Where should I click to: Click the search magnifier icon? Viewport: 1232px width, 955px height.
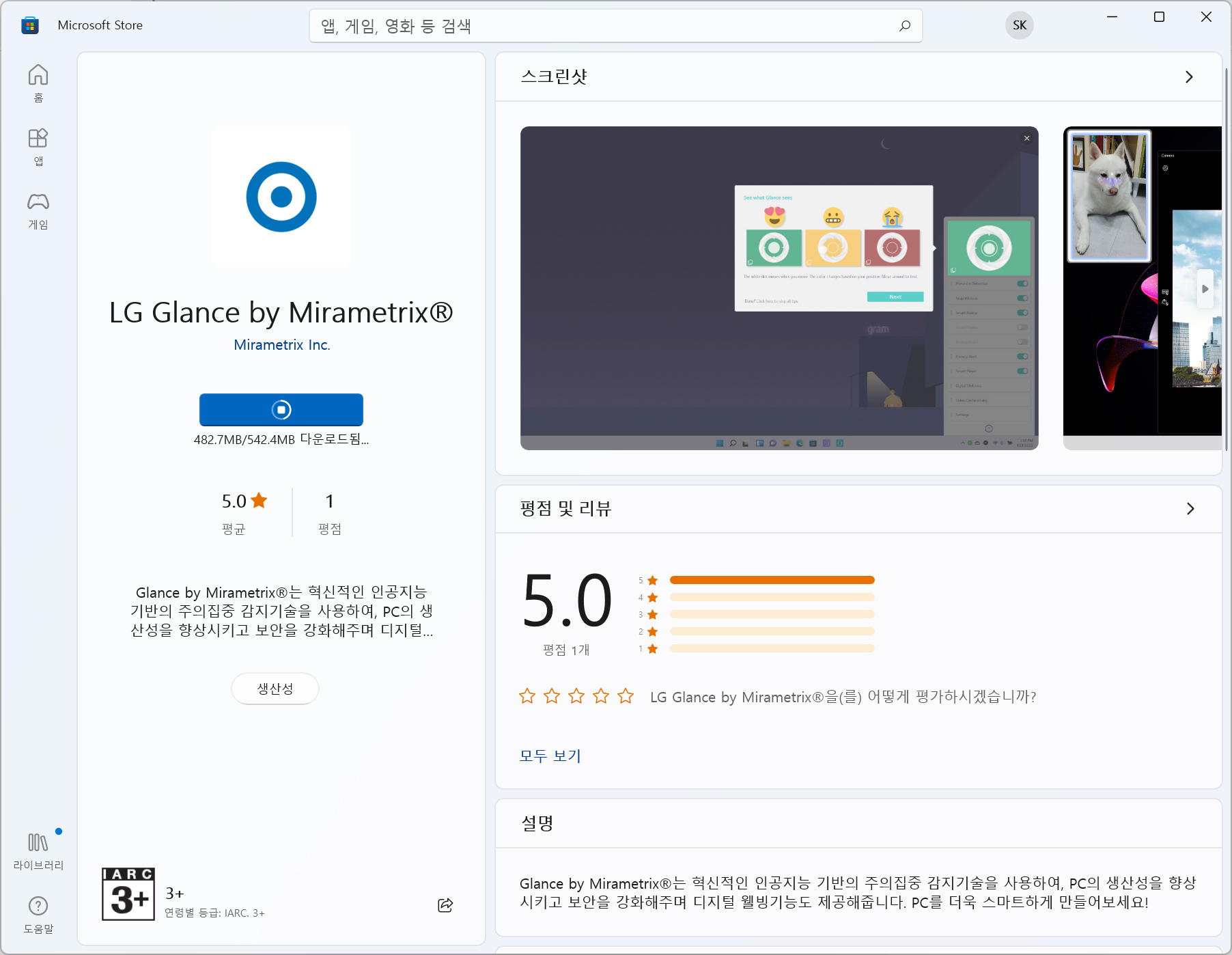(905, 26)
